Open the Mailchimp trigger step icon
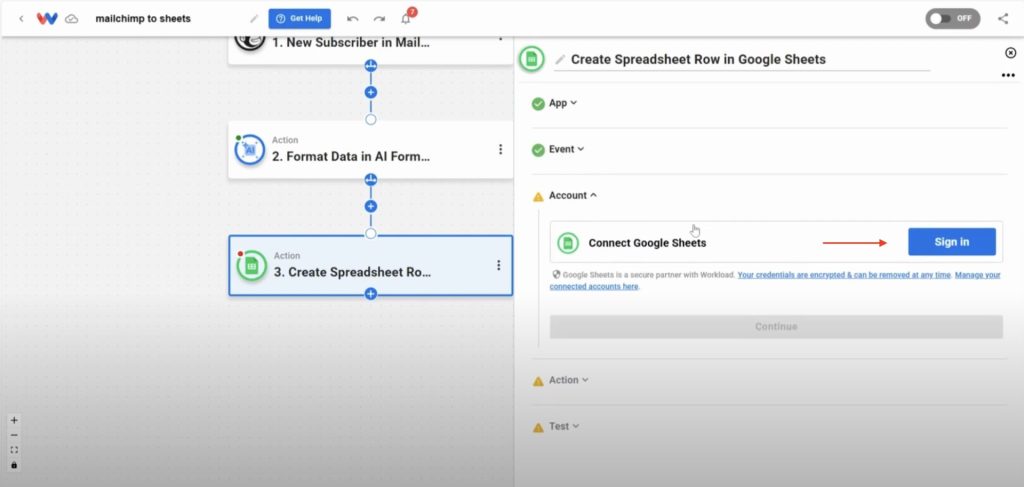 pos(249,42)
